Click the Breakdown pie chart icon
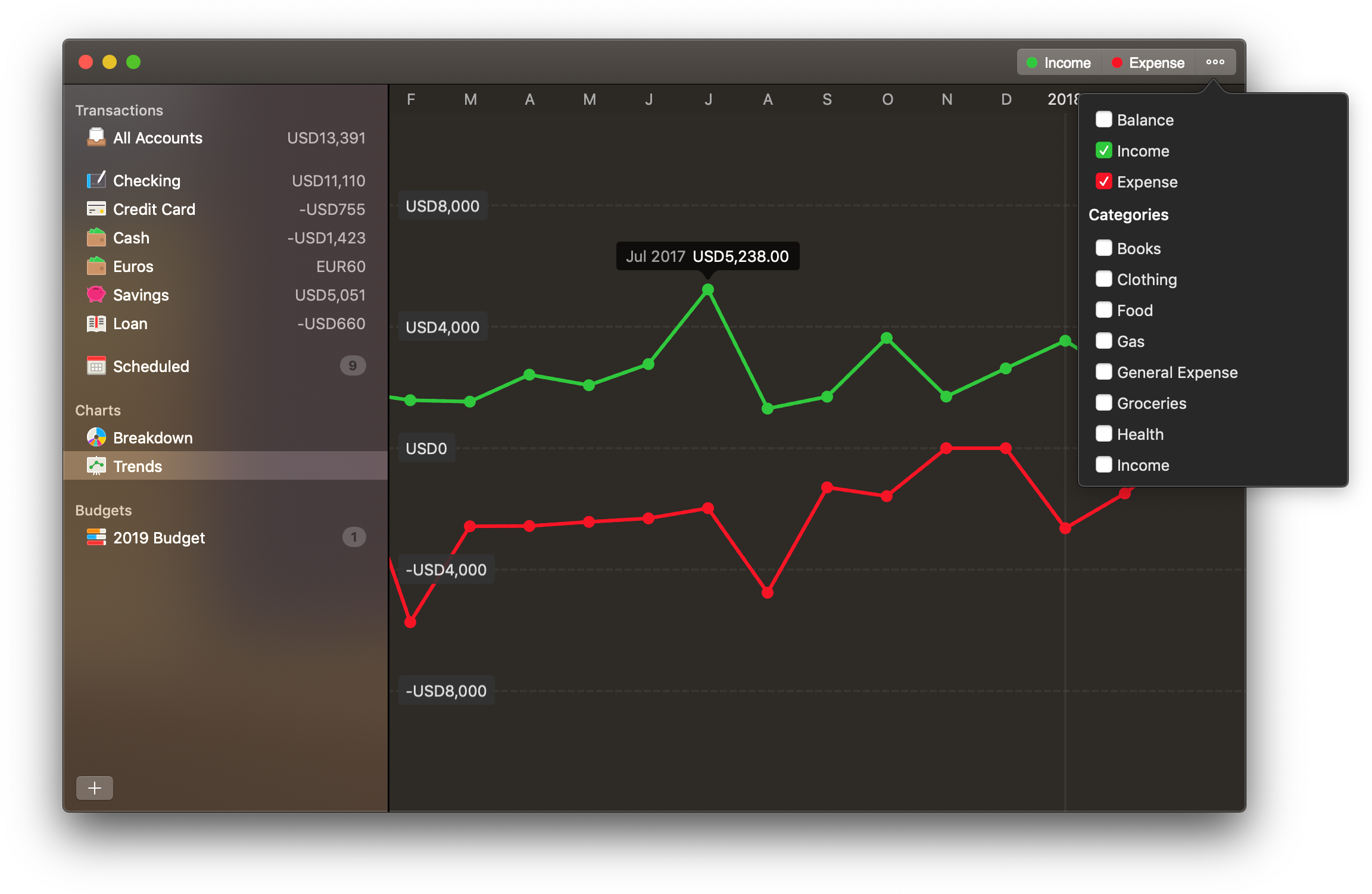The width and height of the screenshot is (1372, 894). point(96,437)
